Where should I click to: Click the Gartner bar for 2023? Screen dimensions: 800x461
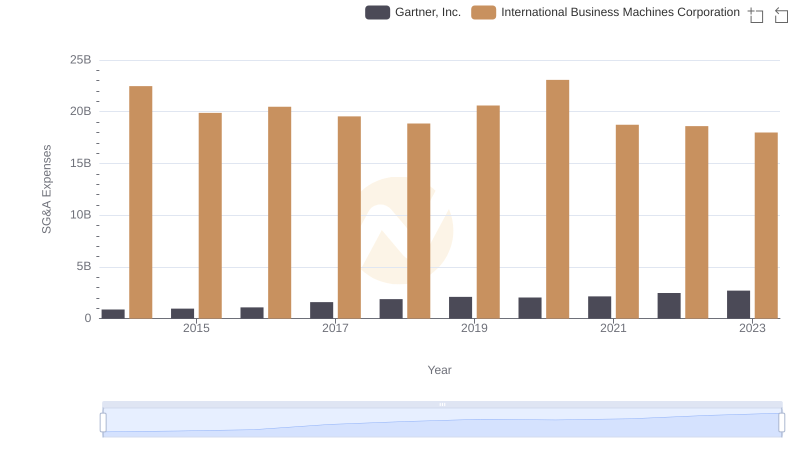pyautogui.click(x=738, y=304)
